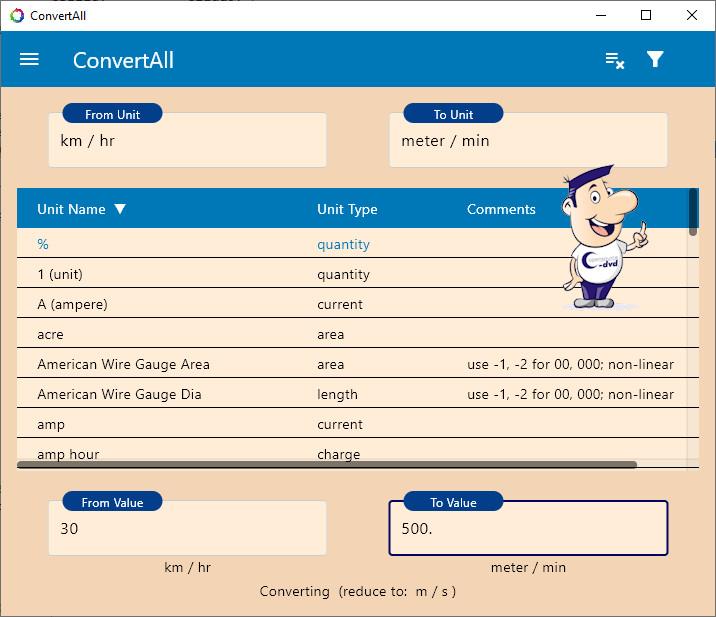
Task: Click the cartoon mascot character
Action: pos(603,238)
